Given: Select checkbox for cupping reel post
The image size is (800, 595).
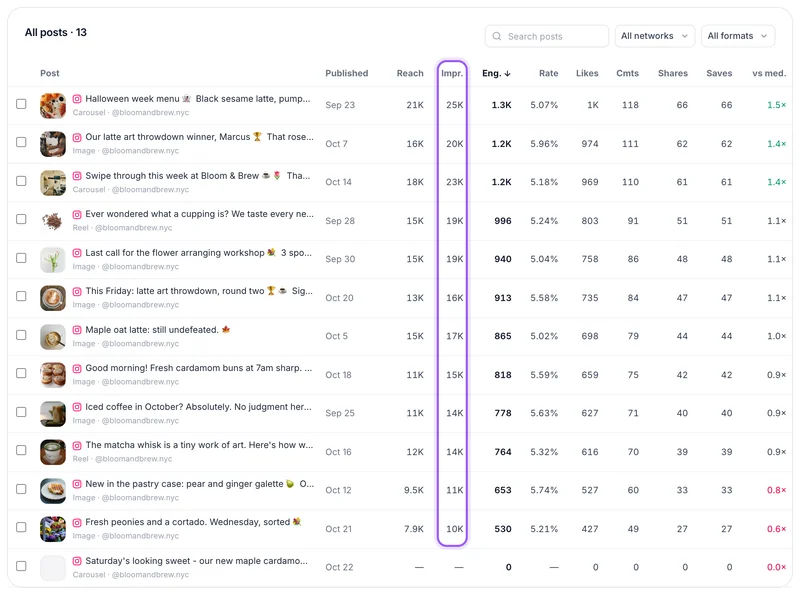Looking at the screenshot, I should 21,219.
